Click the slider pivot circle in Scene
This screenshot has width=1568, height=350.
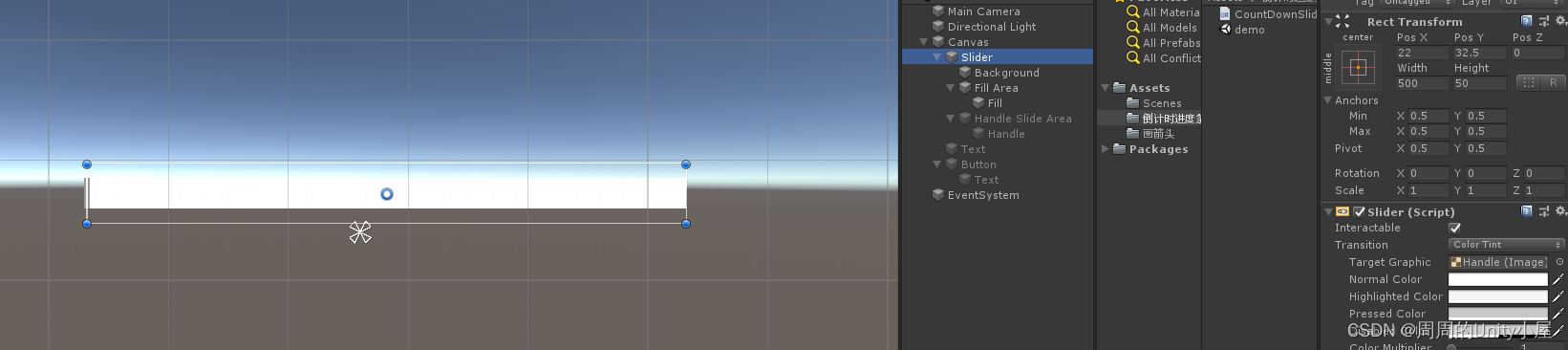pos(387,194)
